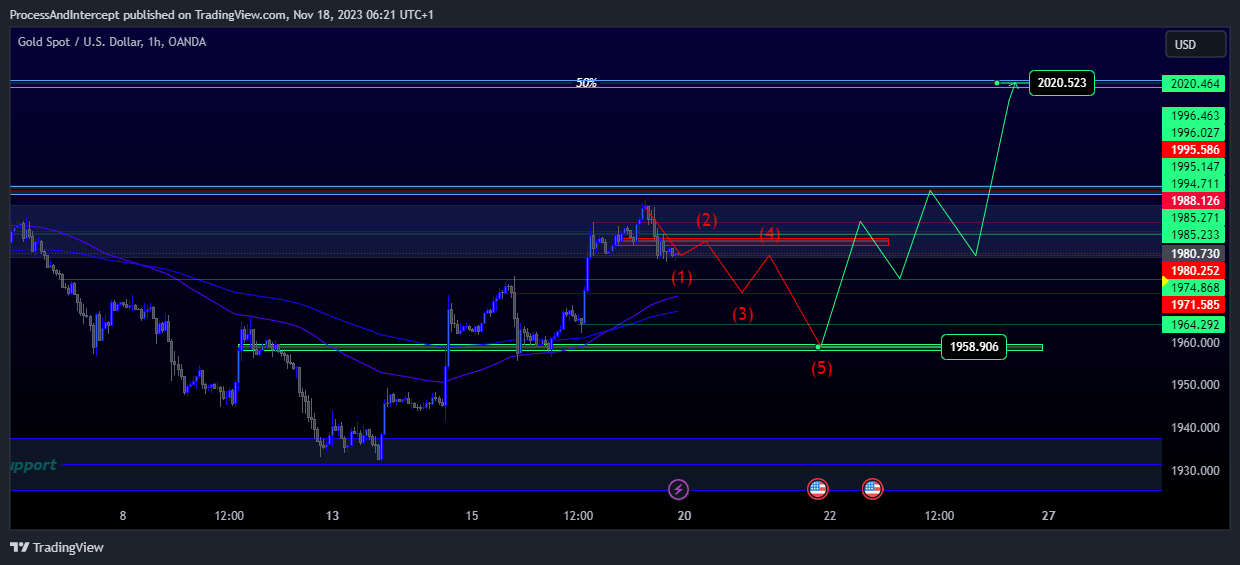Select the wave (4) label
Screen dimensions: 1240x565
pos(769,234)
